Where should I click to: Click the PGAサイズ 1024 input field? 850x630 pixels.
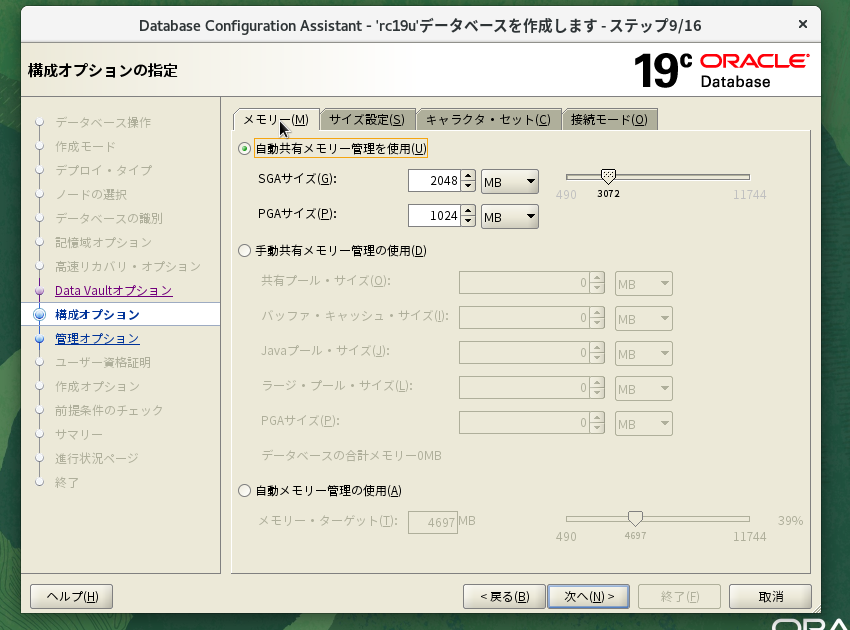435,216
